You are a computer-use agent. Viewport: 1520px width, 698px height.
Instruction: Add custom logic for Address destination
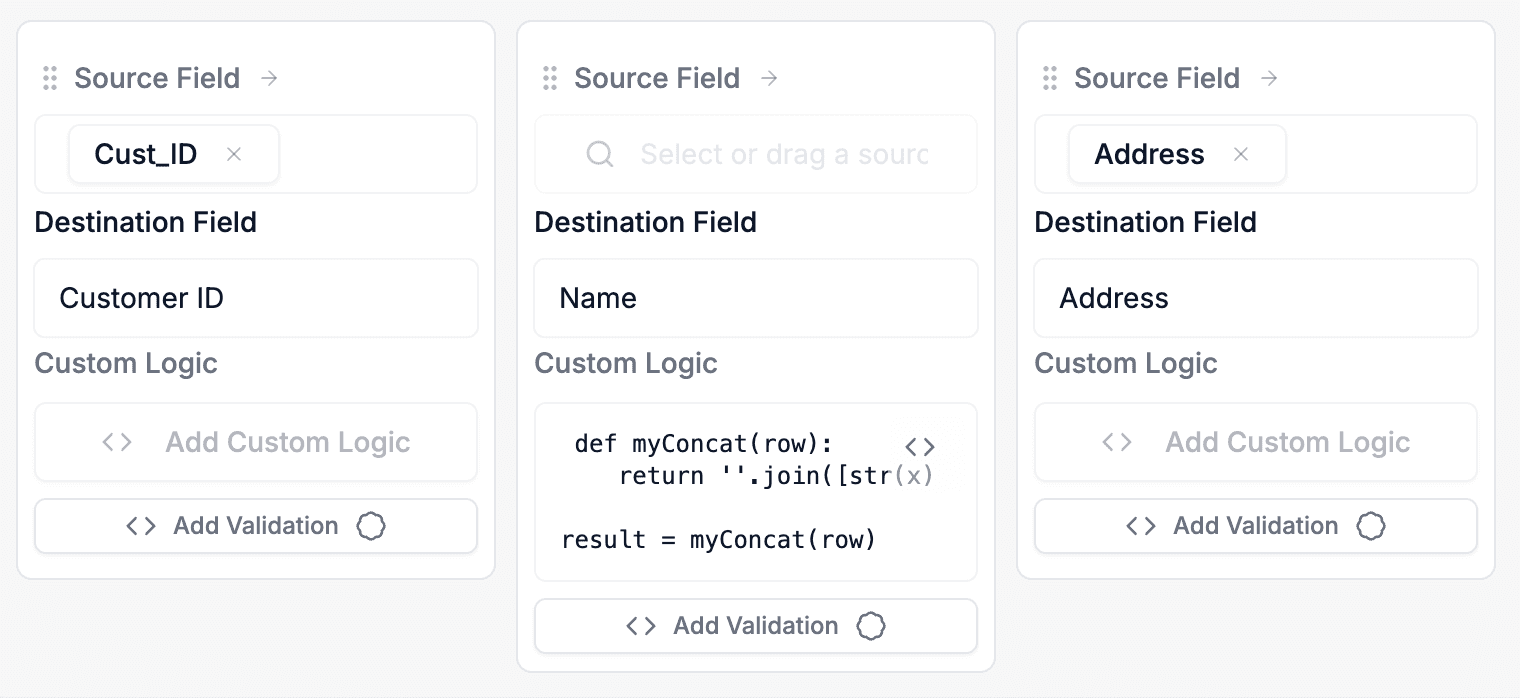pyautogui.click(x=1256, y=442)
